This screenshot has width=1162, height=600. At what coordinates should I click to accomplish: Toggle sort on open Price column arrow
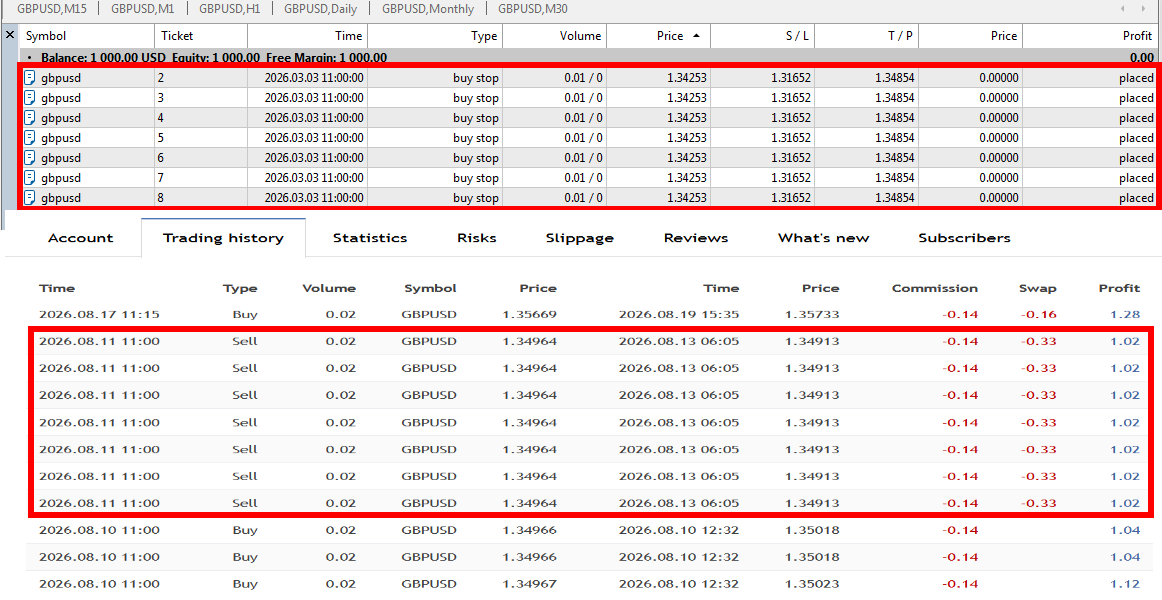click(696, 36)
